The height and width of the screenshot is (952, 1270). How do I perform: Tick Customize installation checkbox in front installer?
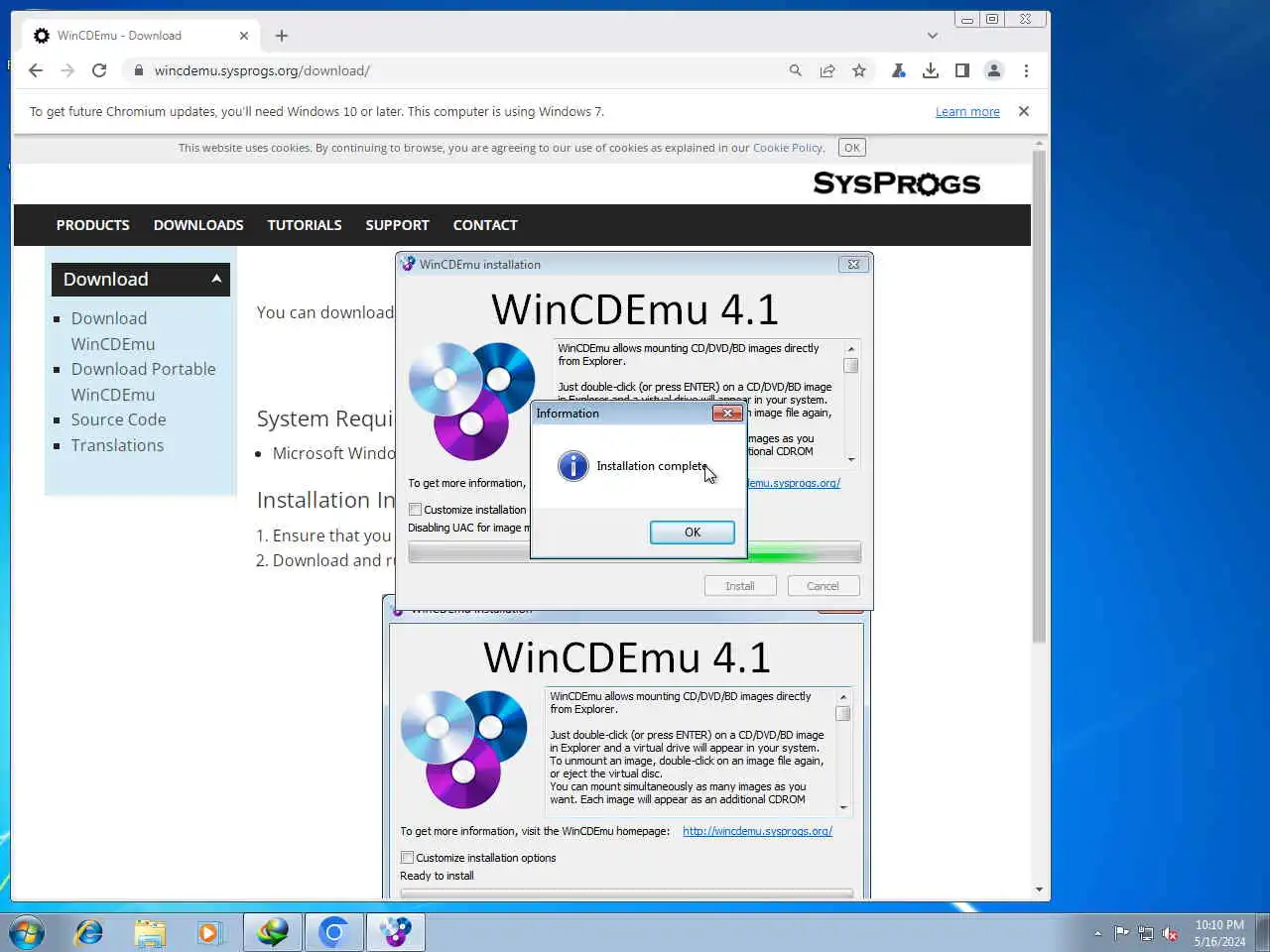click(415, 510)
